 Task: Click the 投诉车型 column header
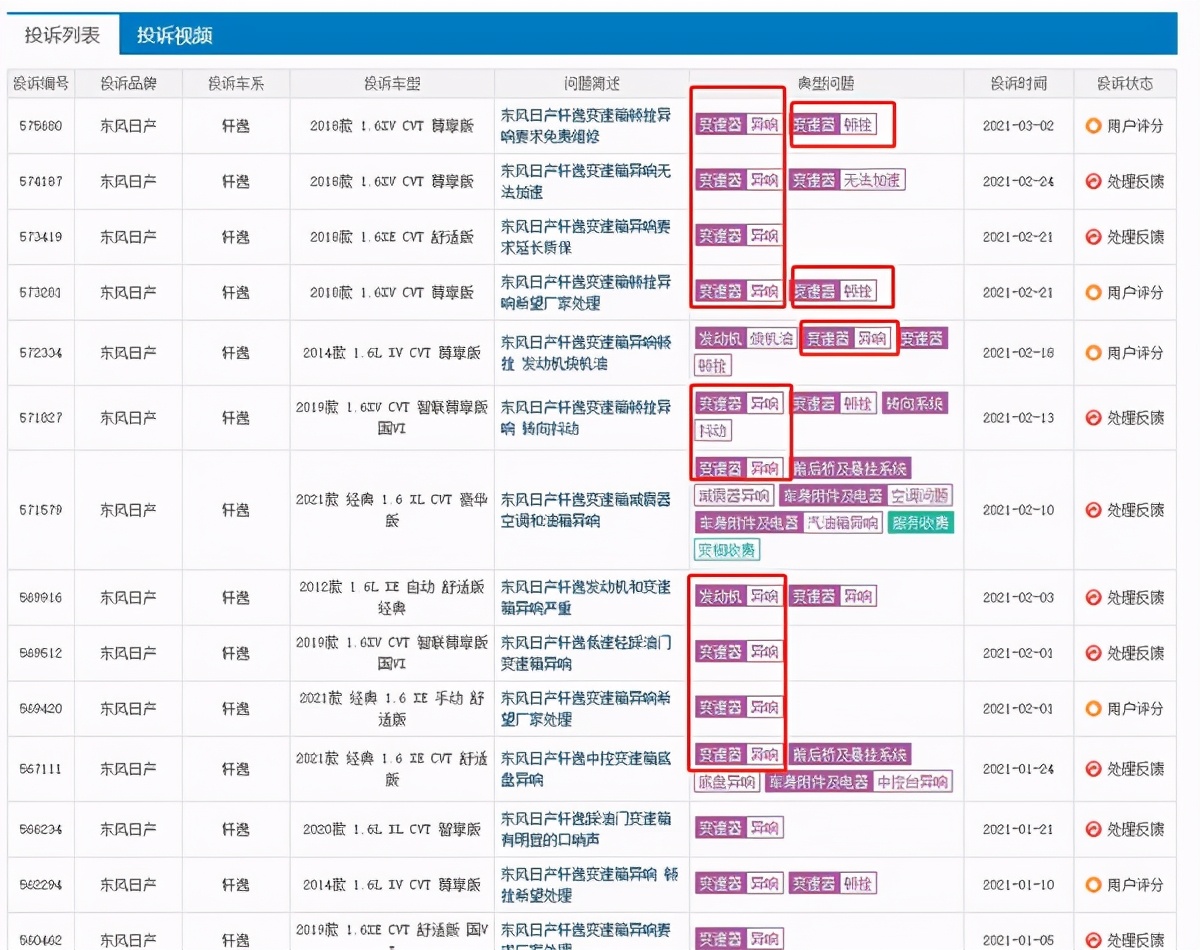(392, 84)
